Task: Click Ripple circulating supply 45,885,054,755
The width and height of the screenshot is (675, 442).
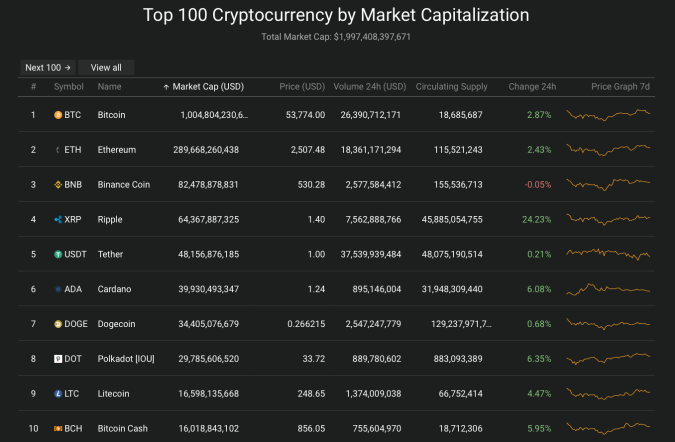Action: click(x=452, y=219)
